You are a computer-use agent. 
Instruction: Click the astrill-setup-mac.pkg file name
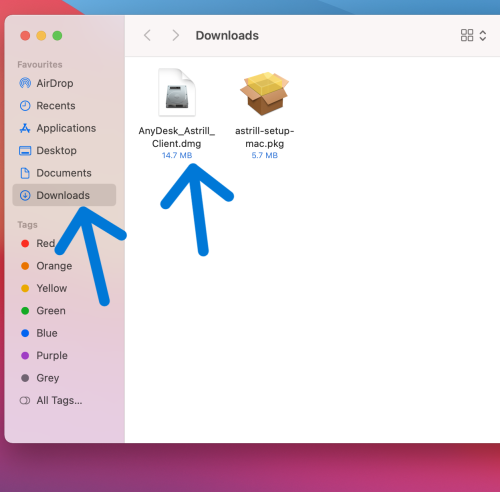(x=265, y=137)
